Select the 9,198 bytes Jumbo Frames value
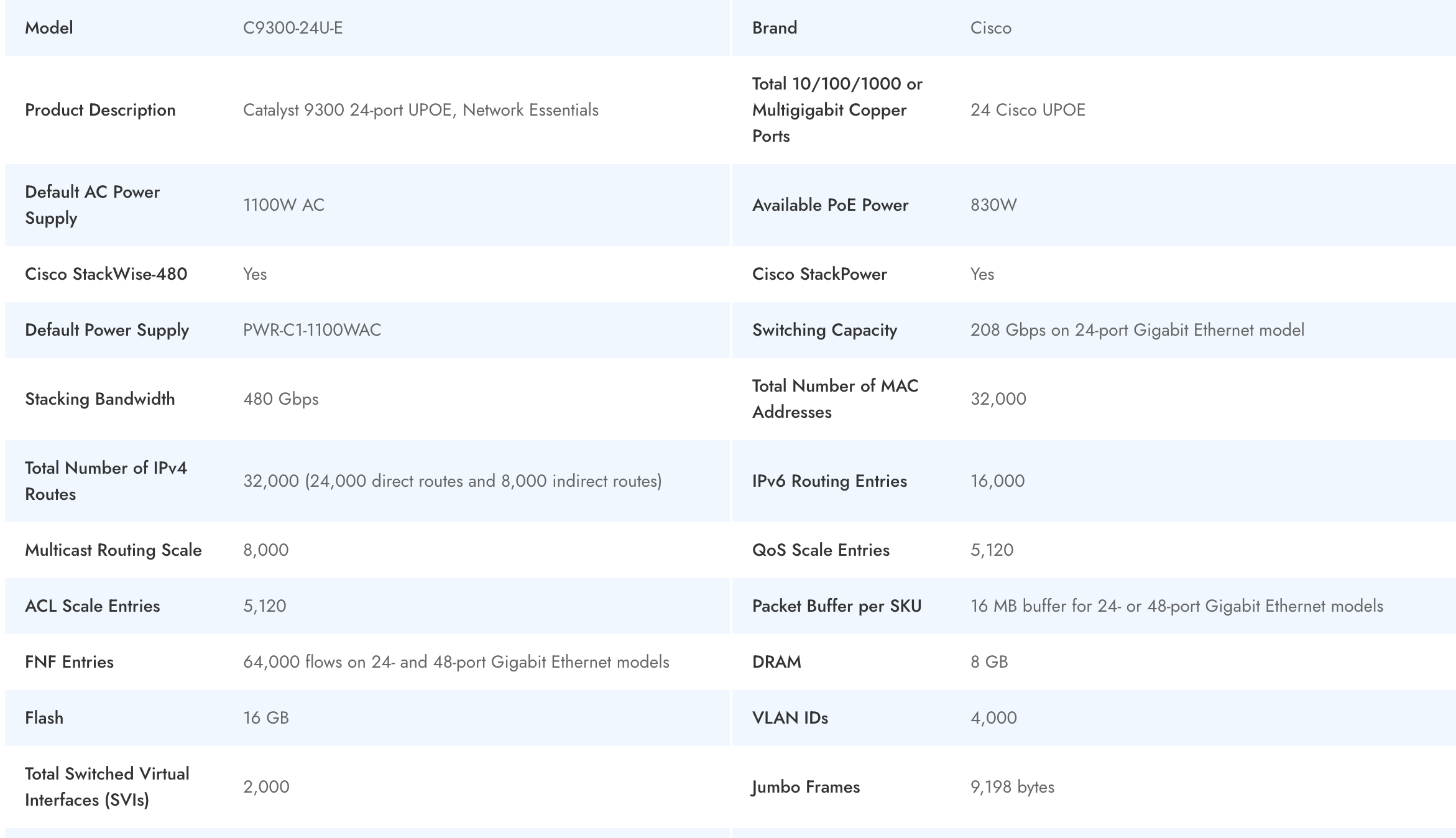Screen dimensions: 1456x838 pyautogui.click(x=1012, y=787)
